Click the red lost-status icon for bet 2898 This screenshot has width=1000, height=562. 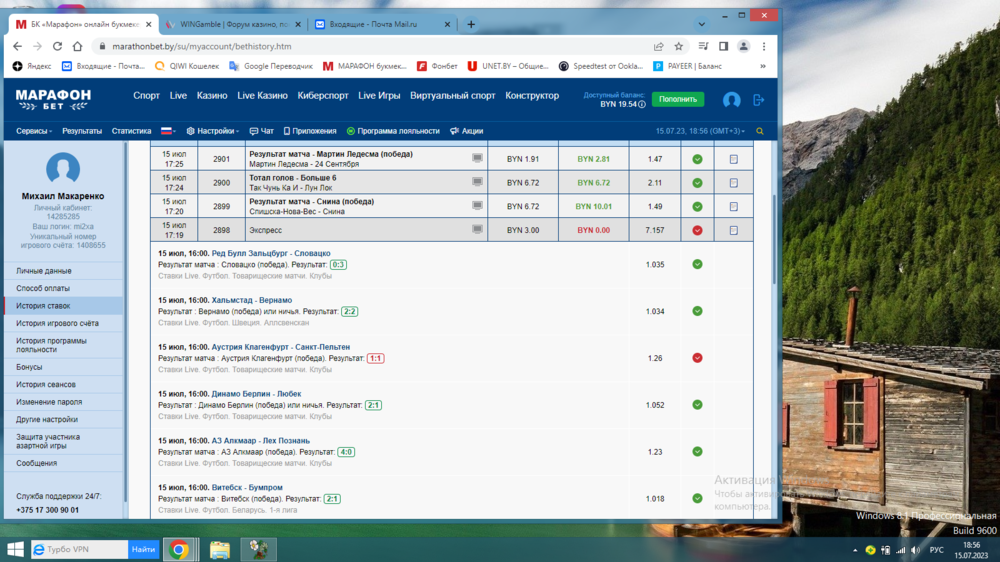point(697,230)
